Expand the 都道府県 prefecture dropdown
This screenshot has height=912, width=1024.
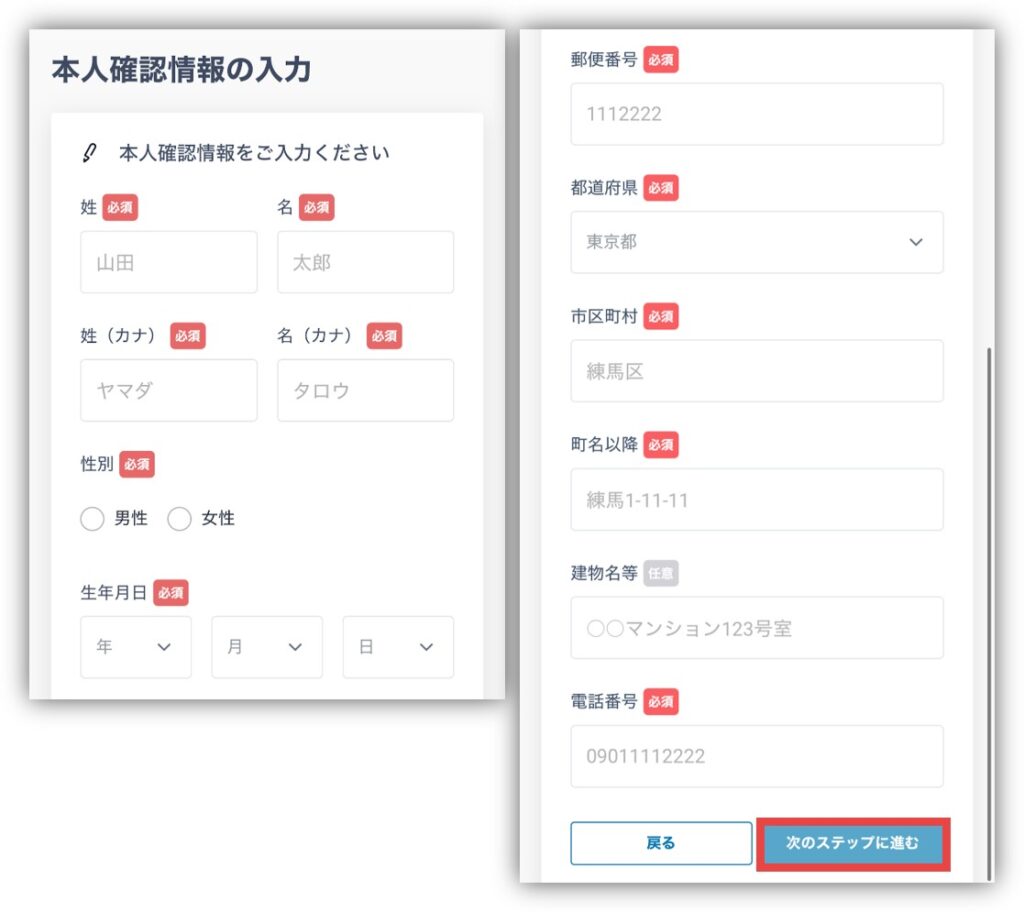[756, 242]
